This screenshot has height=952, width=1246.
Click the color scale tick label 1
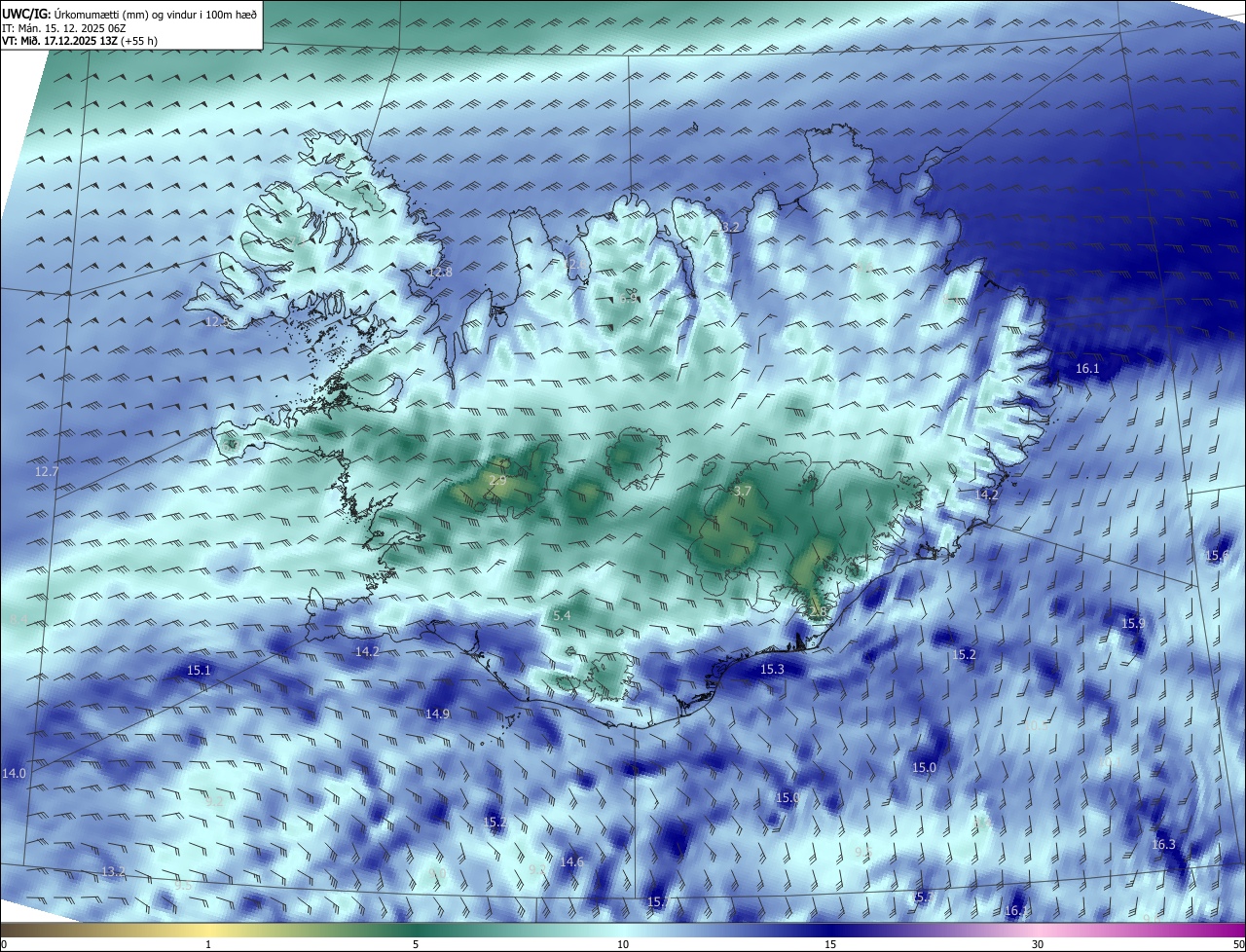pyautogui.click(x=208, y=944)
